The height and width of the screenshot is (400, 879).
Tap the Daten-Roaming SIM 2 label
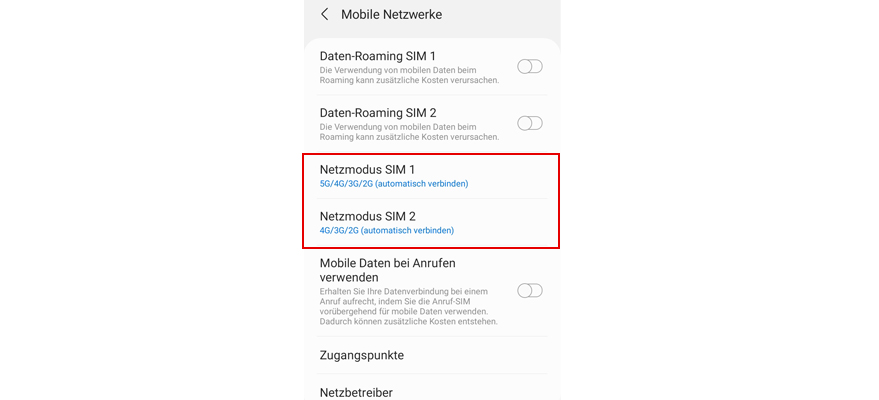378,113
